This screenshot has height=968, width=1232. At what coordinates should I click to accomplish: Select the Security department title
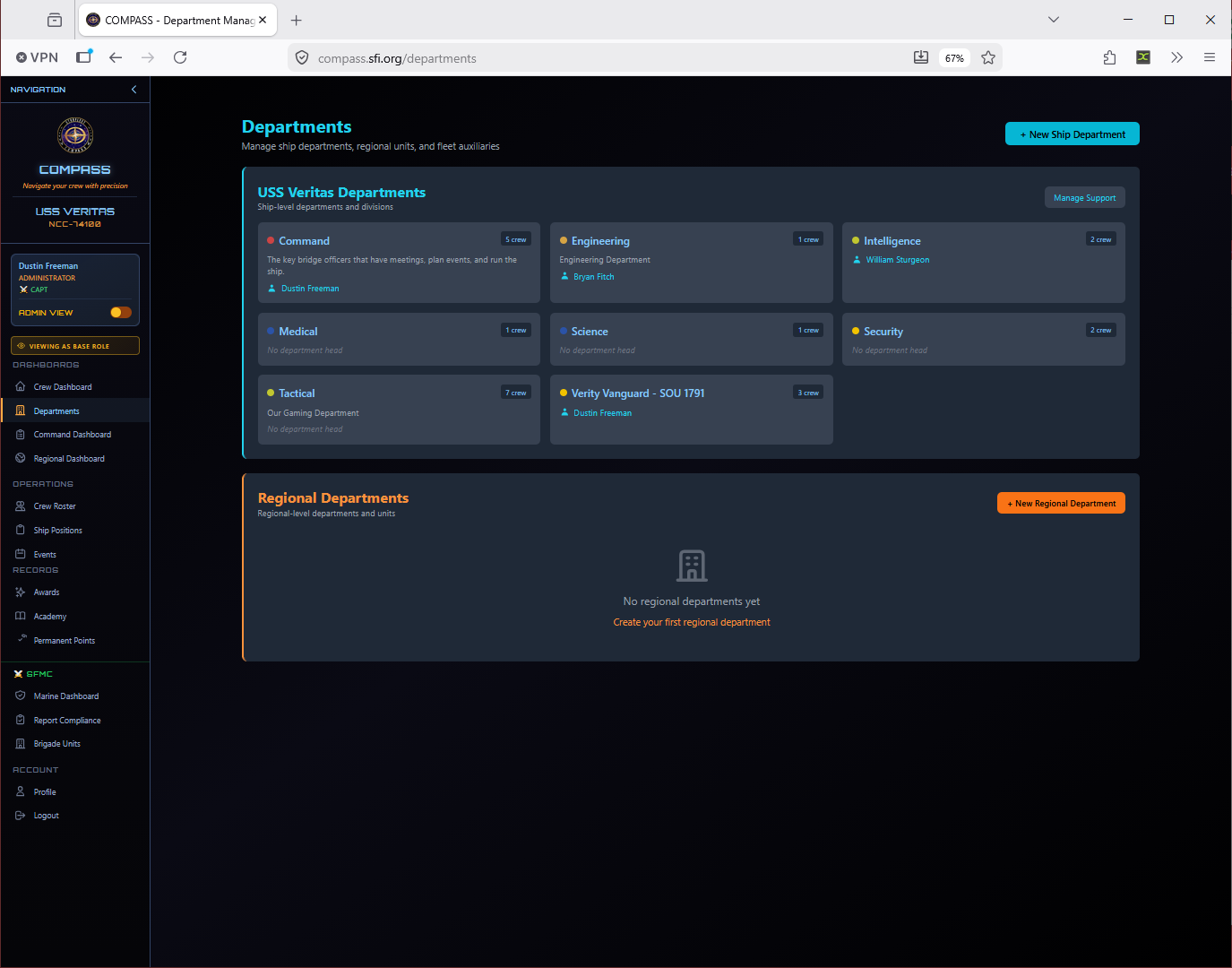pyautogui.click(x=883, y=332)
